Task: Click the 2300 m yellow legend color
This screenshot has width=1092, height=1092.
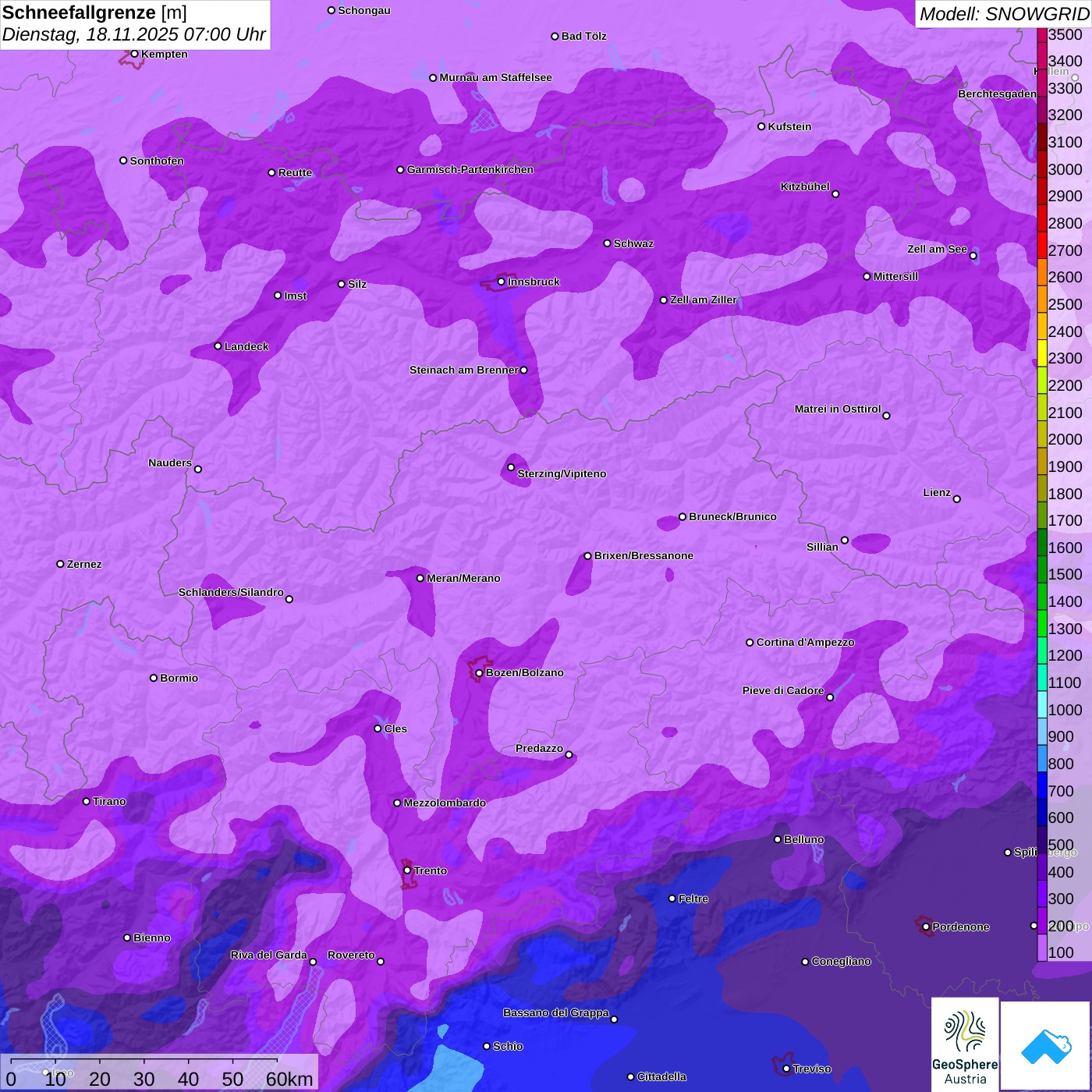Action: [1042, 353]
